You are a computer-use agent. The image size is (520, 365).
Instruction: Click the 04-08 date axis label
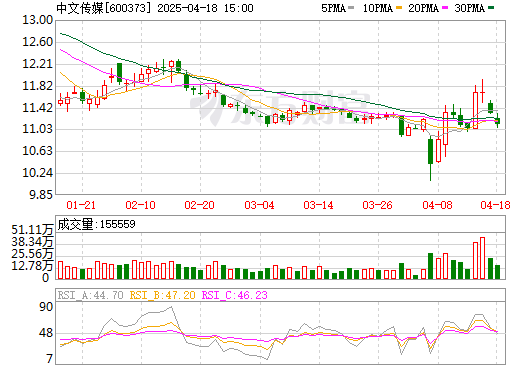pyautogui.click(x=437, y=205)
